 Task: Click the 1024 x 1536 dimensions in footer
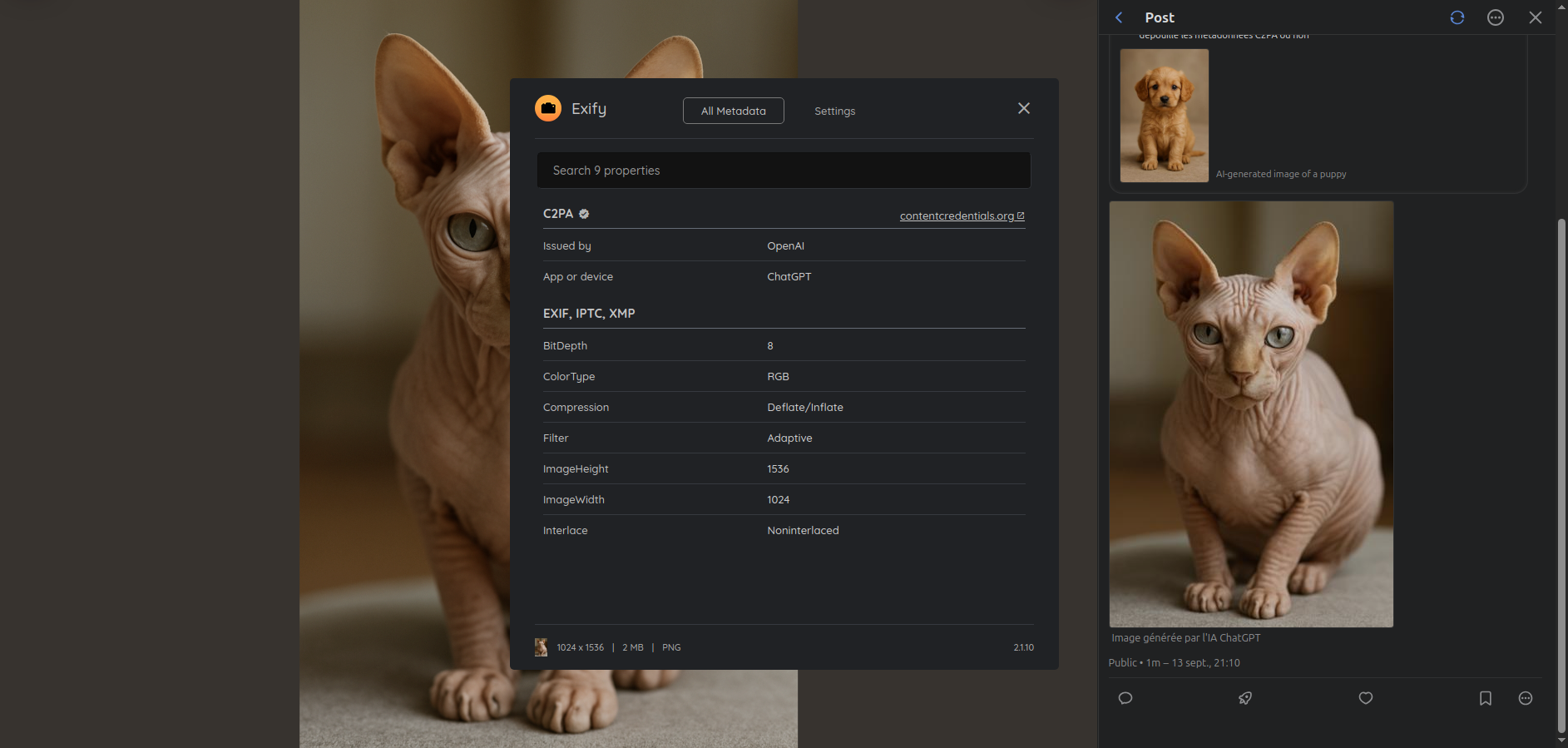pyautogui.click(x=581, y=647)
